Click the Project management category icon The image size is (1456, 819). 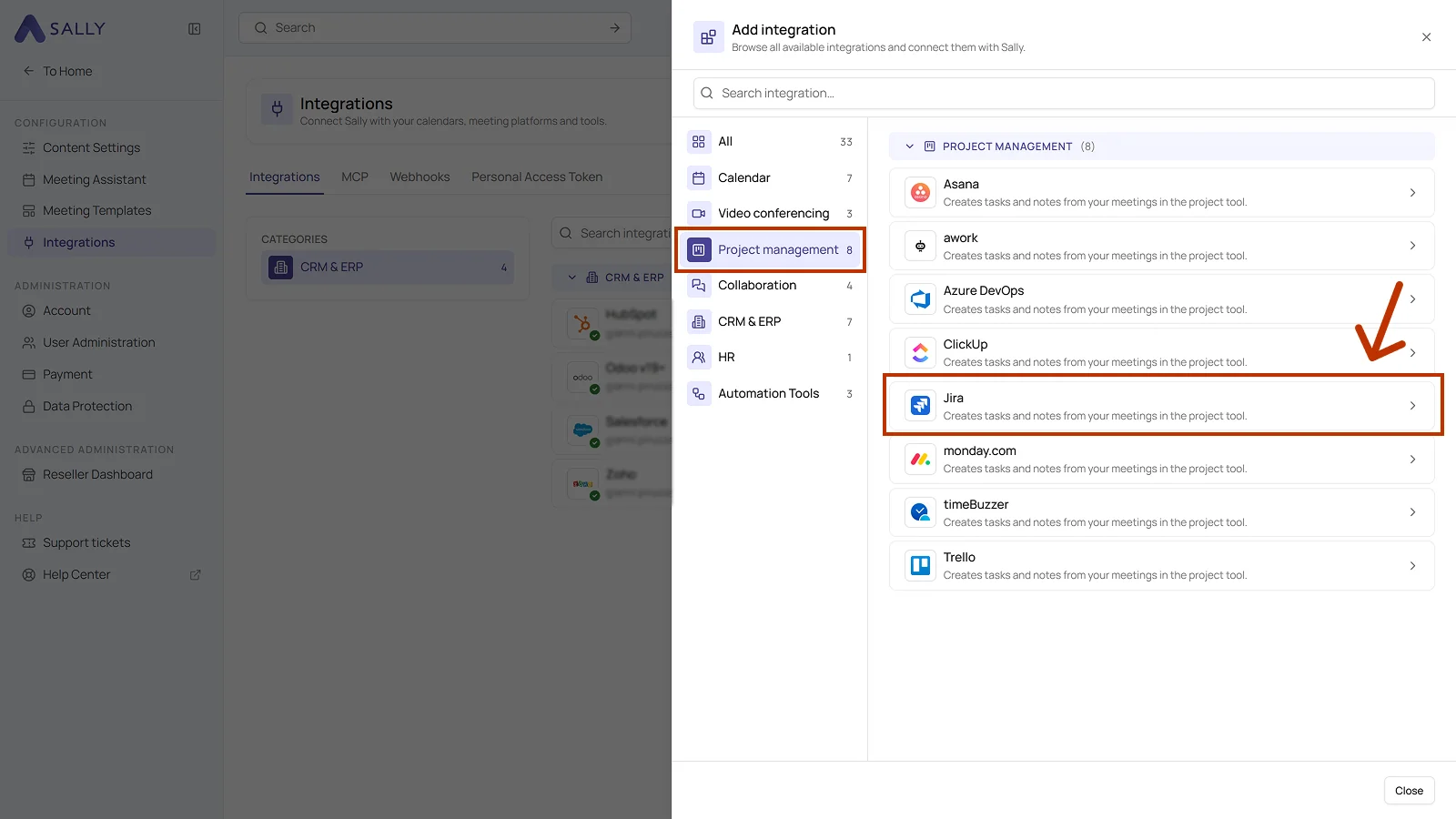coord(699,249)
